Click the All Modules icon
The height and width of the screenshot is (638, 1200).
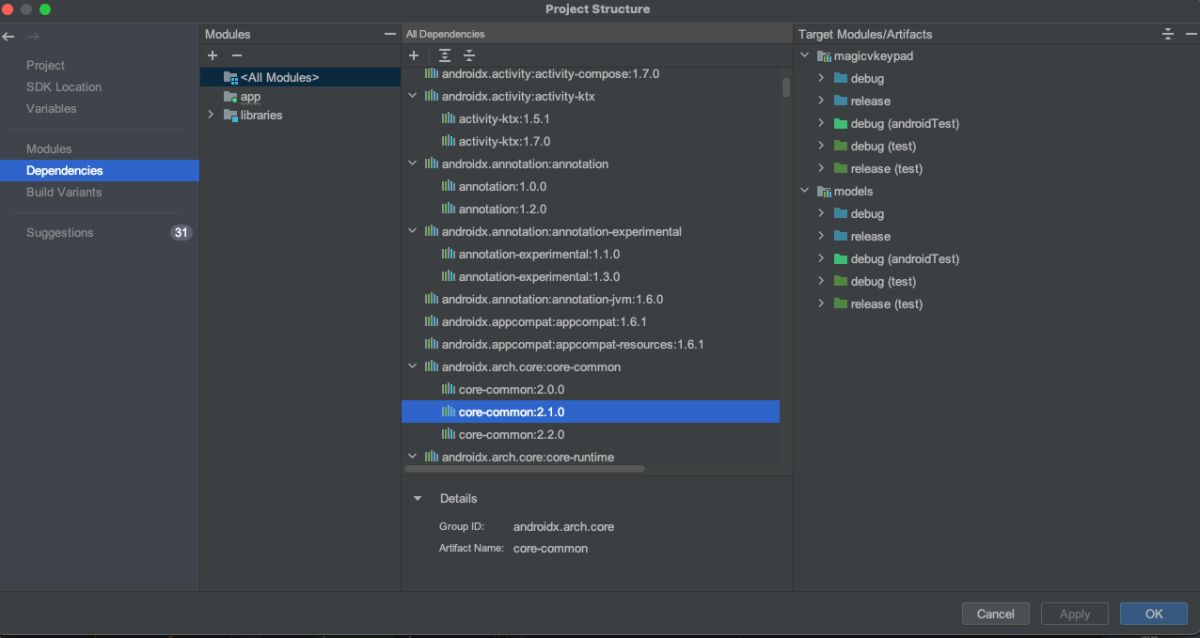(231, 77)
